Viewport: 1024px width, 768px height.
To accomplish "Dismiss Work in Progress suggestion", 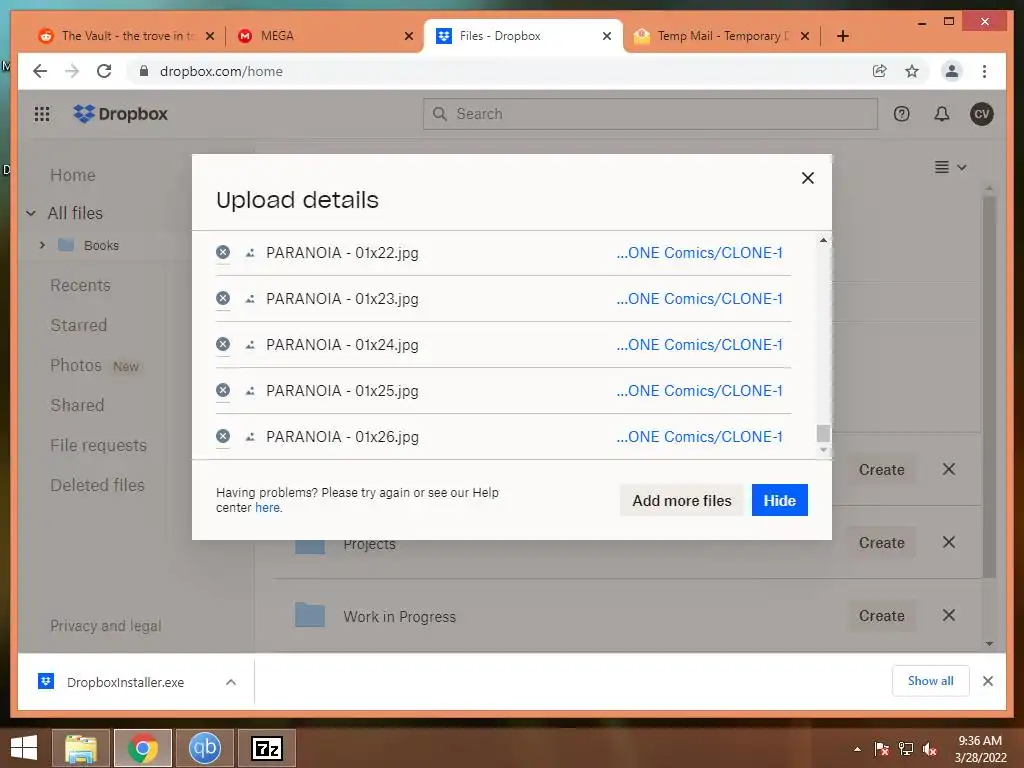I will 949,615.
